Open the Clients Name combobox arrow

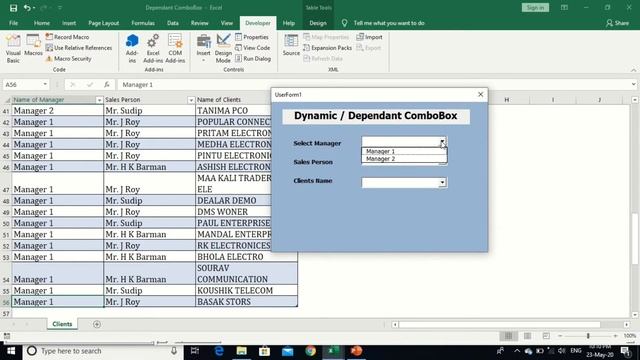(442, 182)
